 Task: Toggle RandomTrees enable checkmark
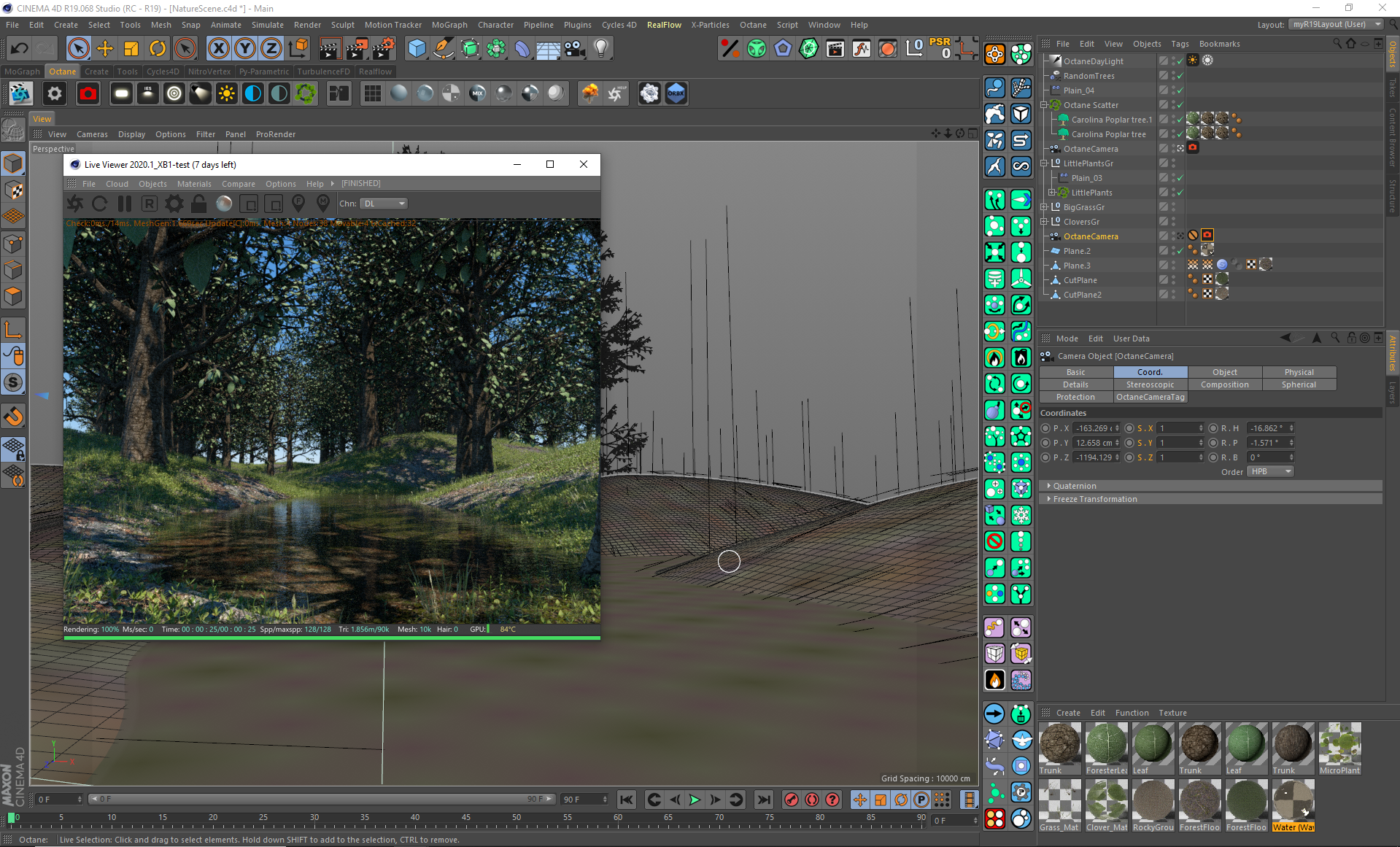click(1180, 76)
